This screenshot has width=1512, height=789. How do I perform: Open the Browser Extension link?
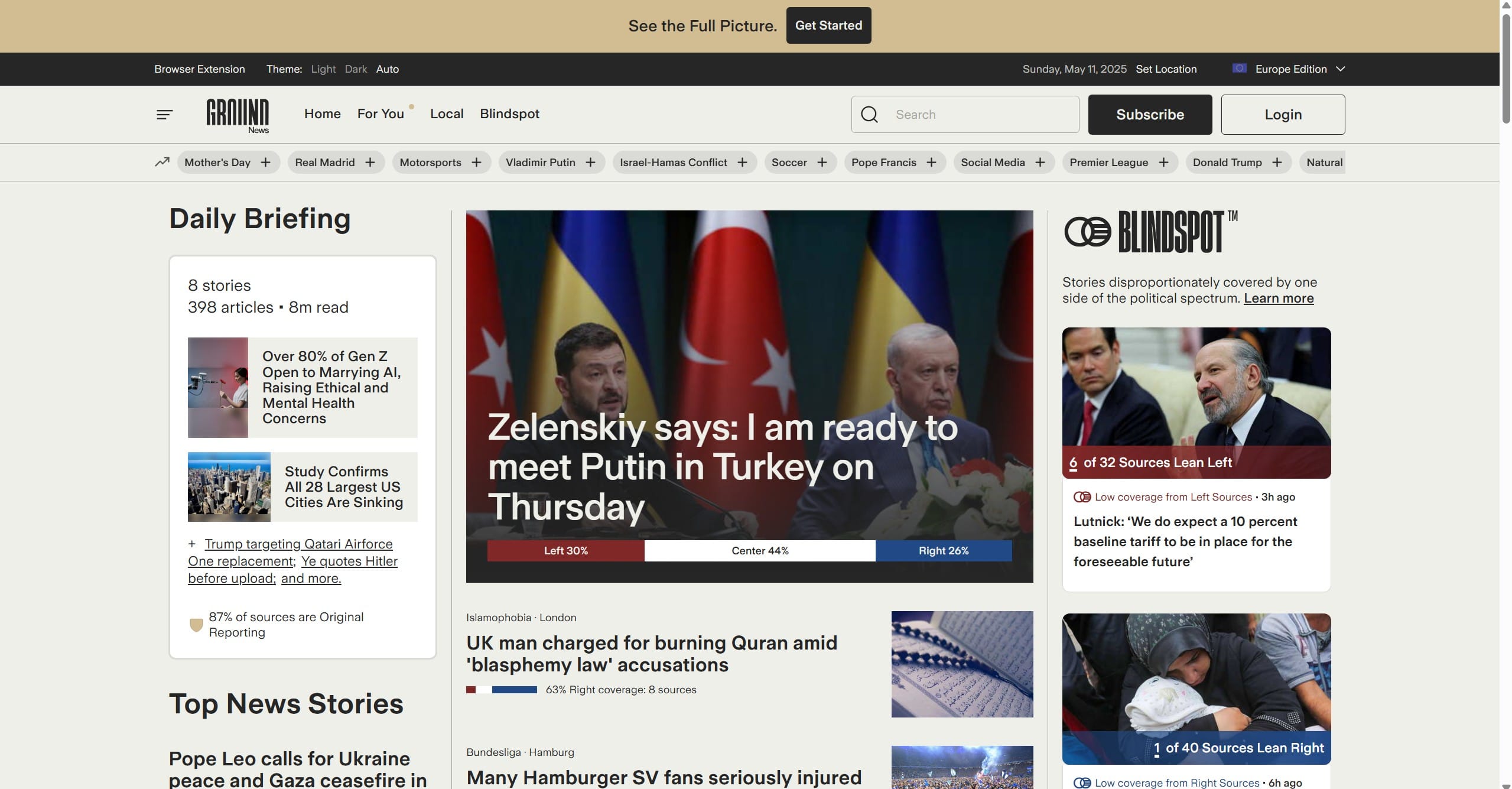pyautogui.click(x=200, y=69)
